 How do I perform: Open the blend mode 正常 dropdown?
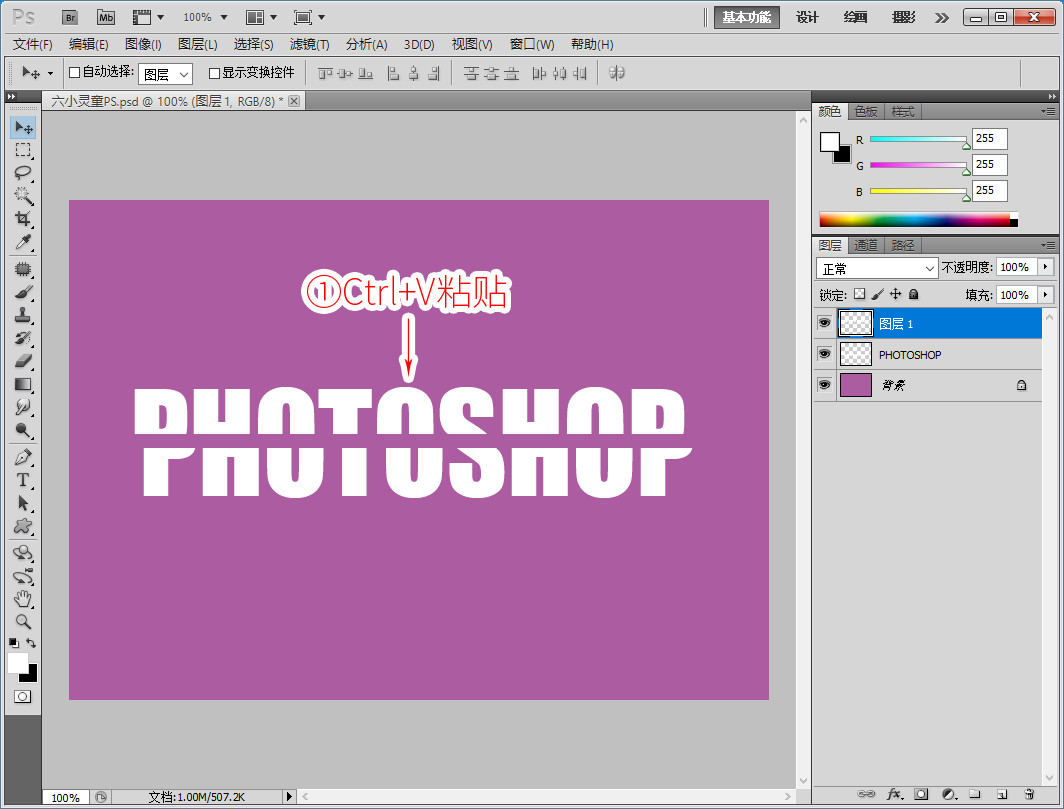pyautogui.click(x=877, y=268)
